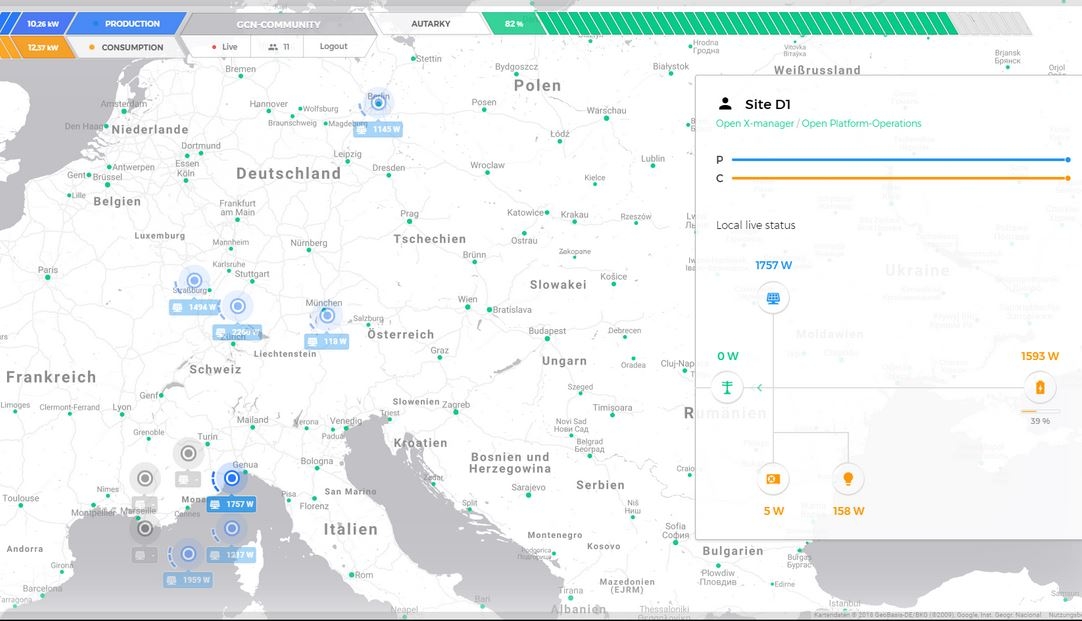
Task: Open the 1494 W site label
Action: click(193, 307)
